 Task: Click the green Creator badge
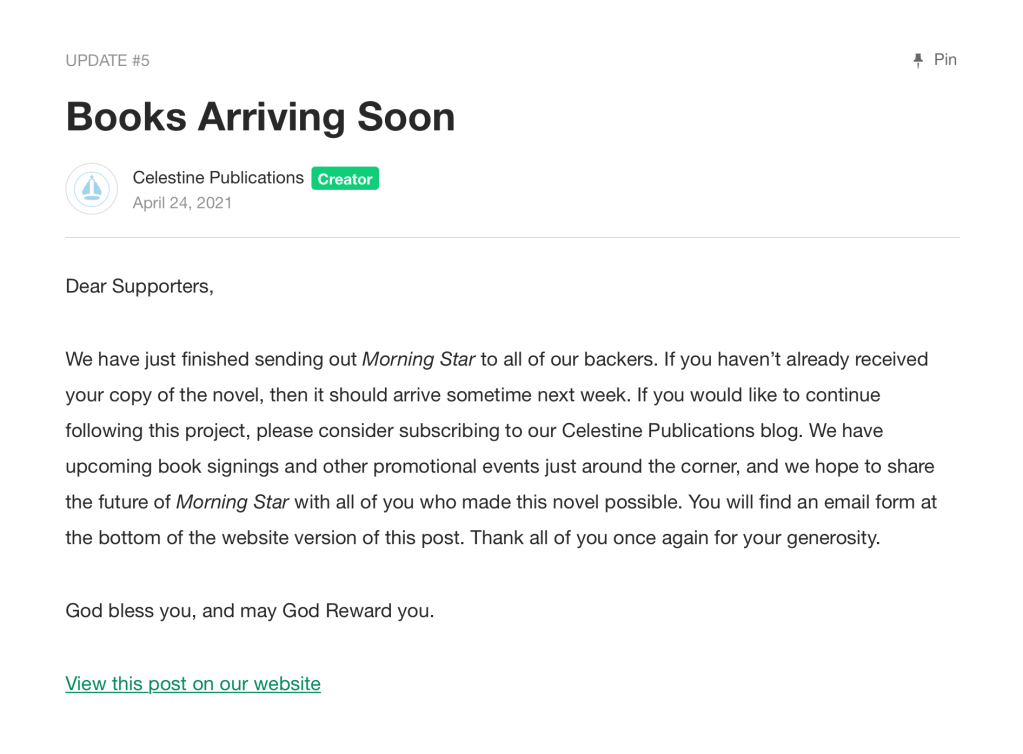345,179
